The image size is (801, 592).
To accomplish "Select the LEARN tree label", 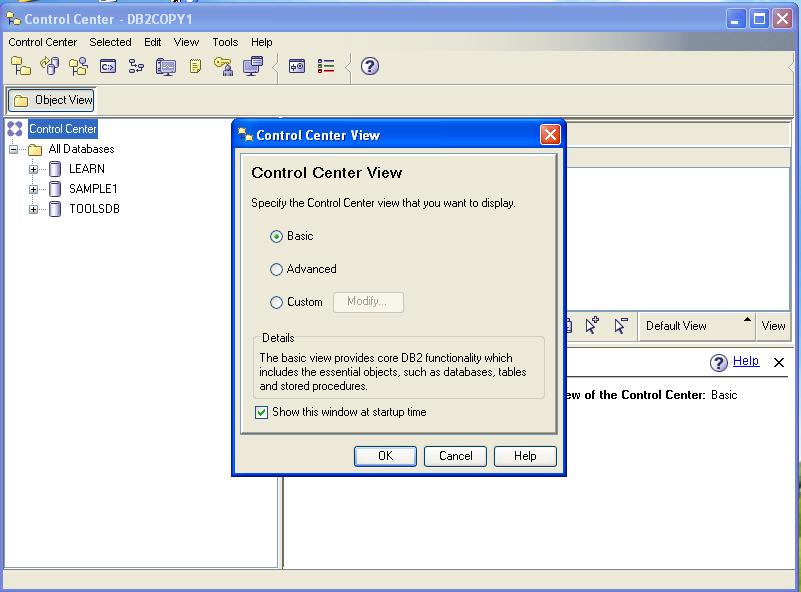I will [x=87, y=169].
